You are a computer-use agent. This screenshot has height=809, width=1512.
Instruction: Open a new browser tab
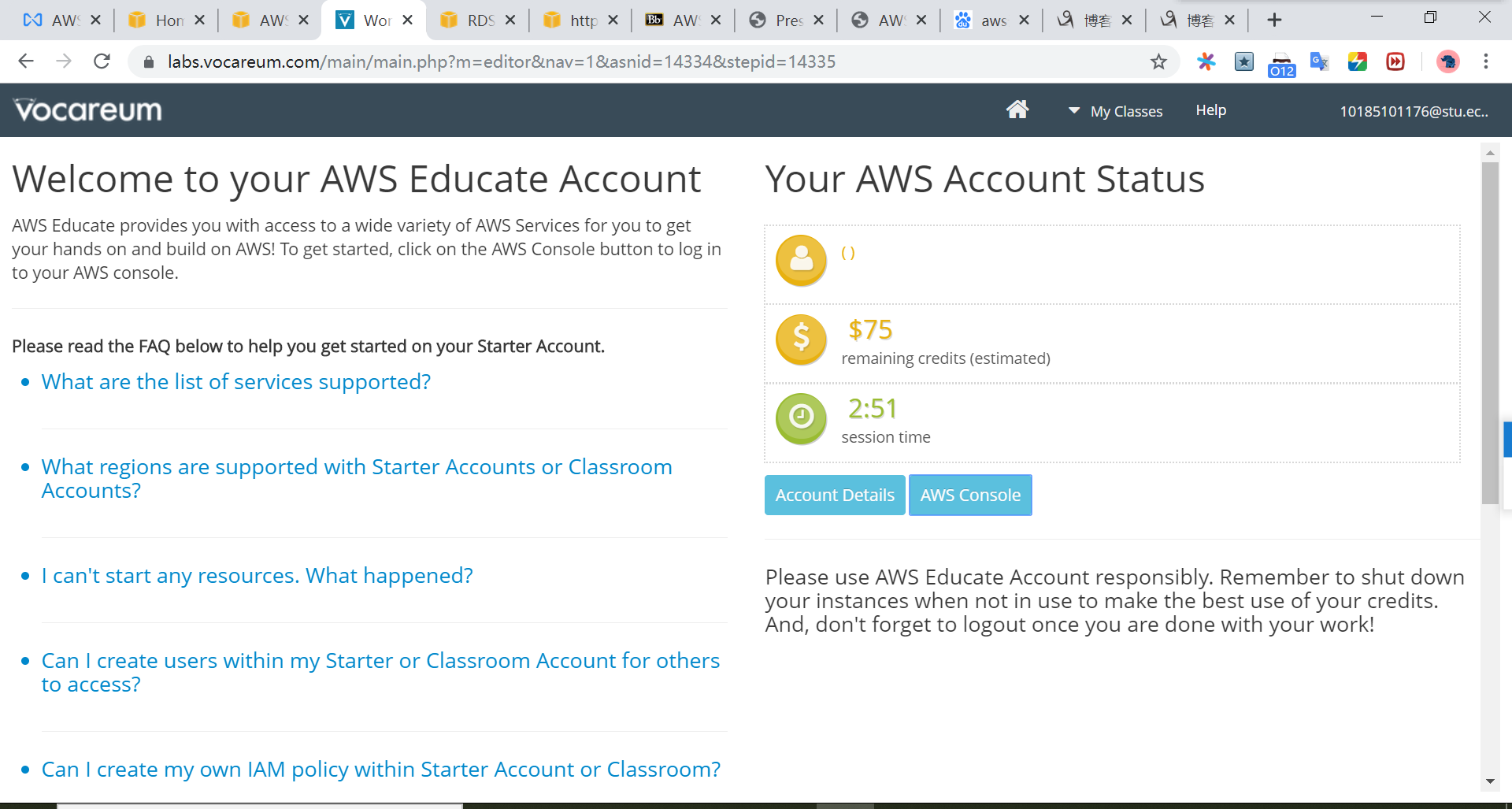coord(1274,20)
